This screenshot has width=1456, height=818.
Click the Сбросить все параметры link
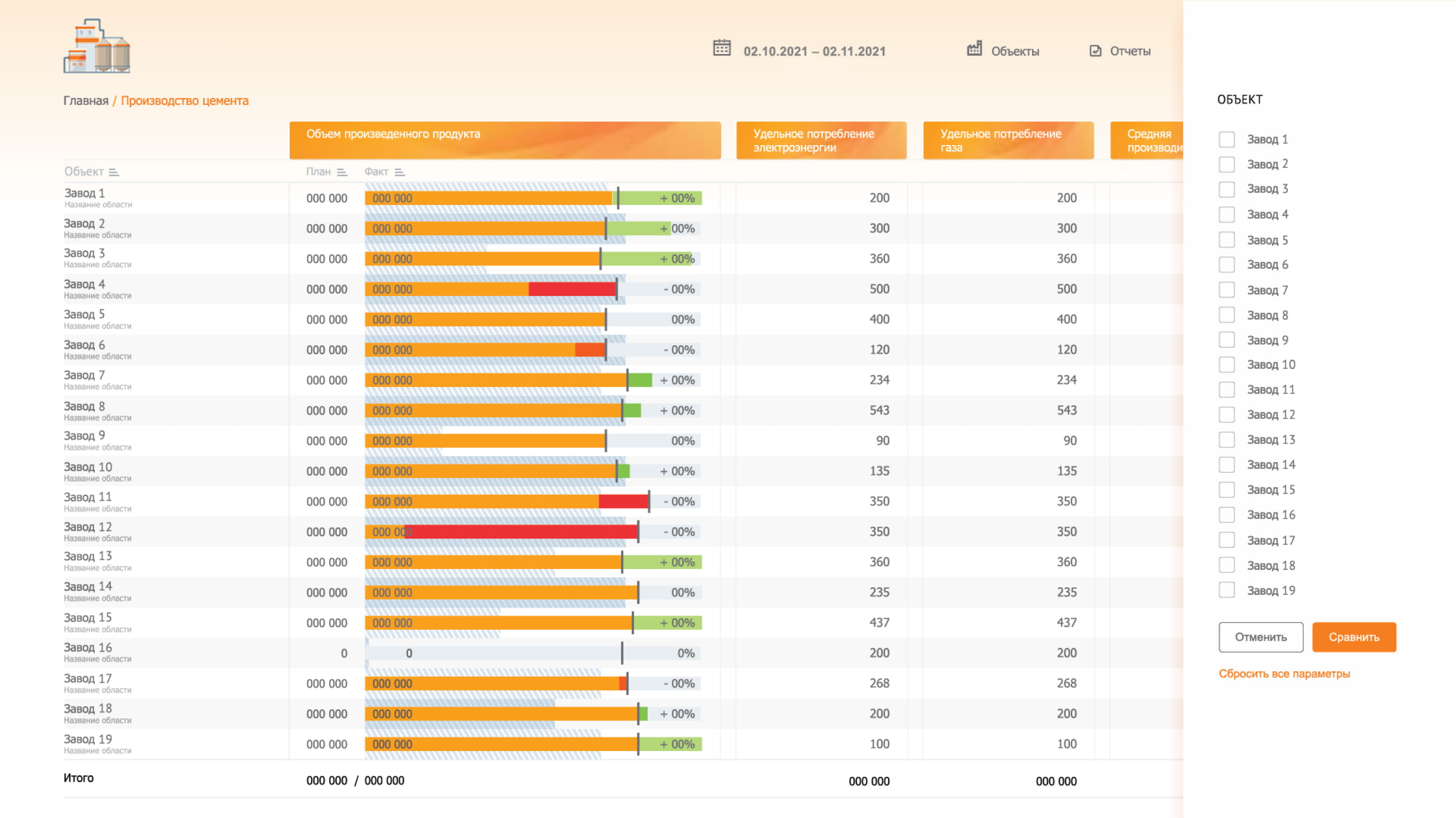coord(1284,674)
